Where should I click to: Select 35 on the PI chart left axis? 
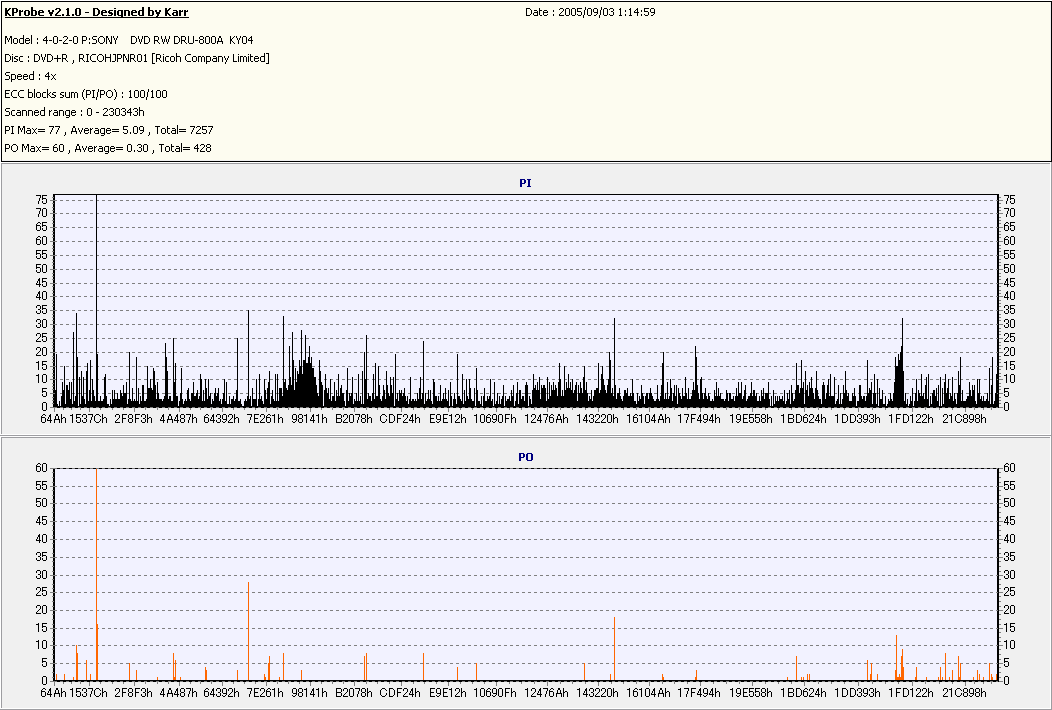(x=42, y=310)
